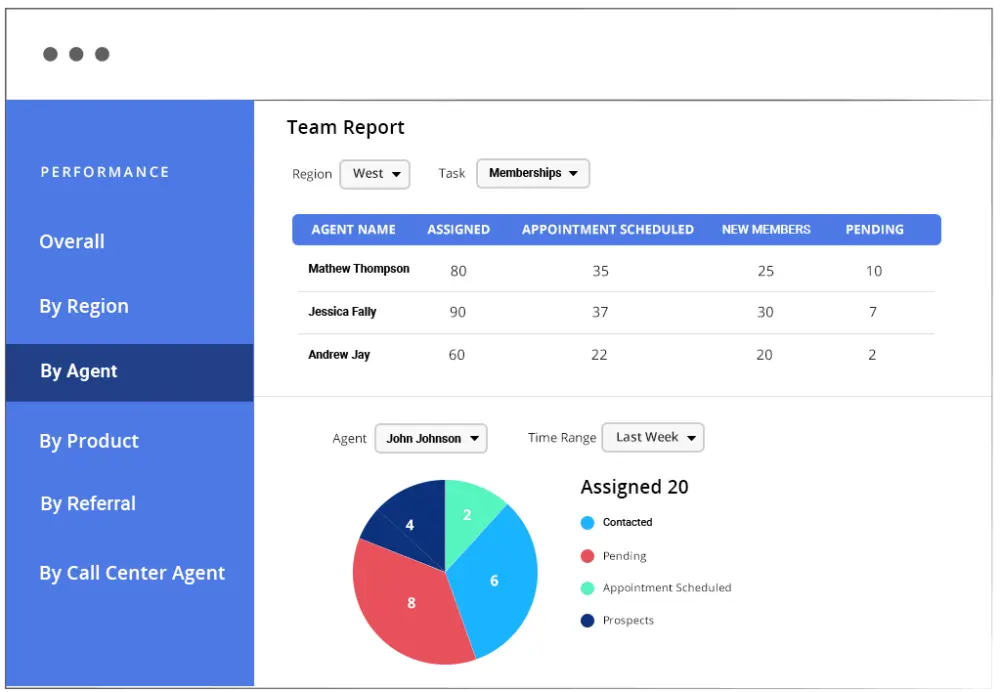
Task: Switch to the By Agent view
Action: click(79, 371)
